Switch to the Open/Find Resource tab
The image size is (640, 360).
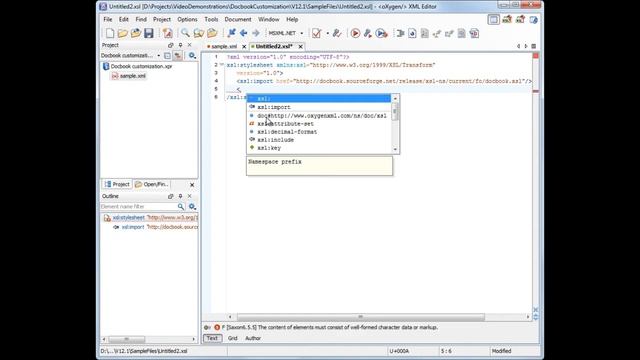[x=151, y=184]
